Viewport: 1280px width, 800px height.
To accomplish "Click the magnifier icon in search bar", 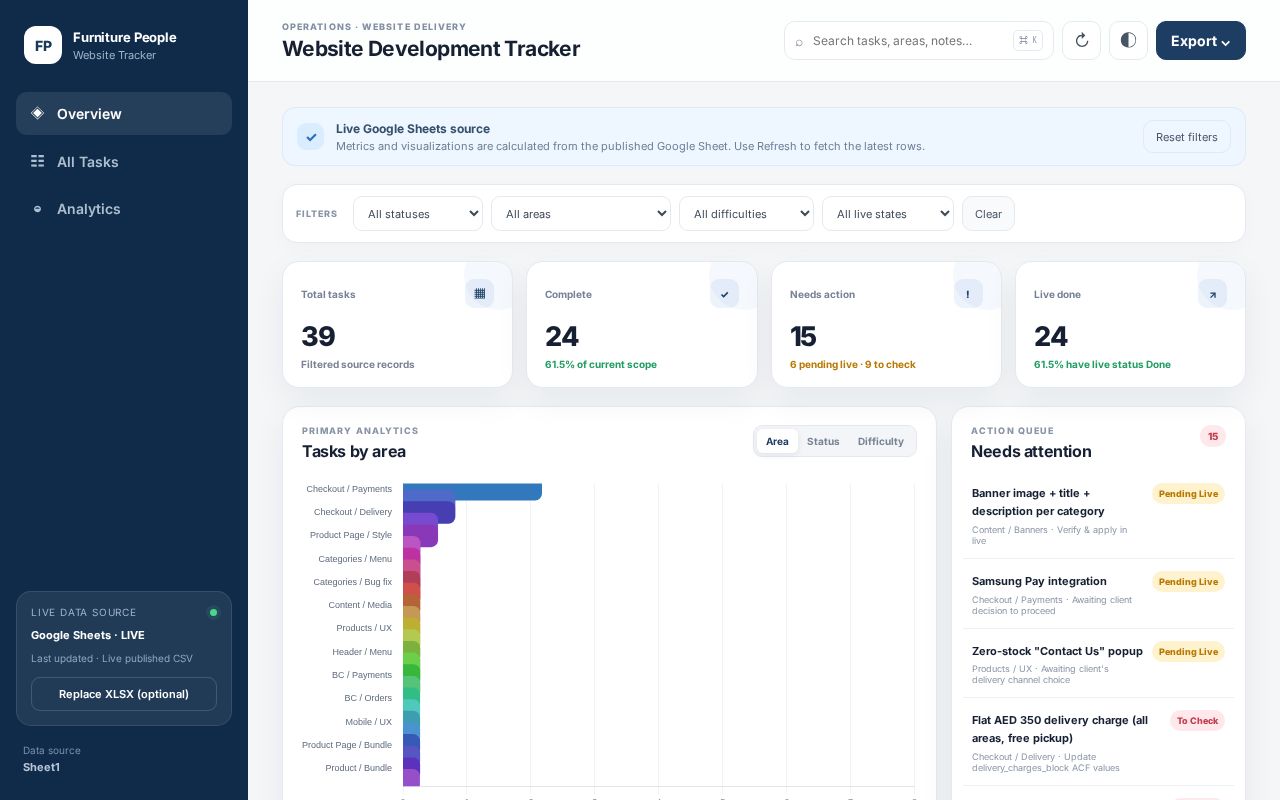I will 799,41.
